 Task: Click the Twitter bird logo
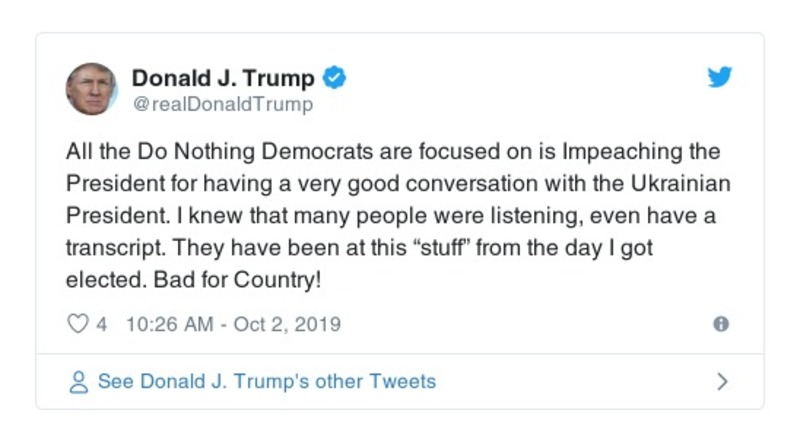point(720,78)
